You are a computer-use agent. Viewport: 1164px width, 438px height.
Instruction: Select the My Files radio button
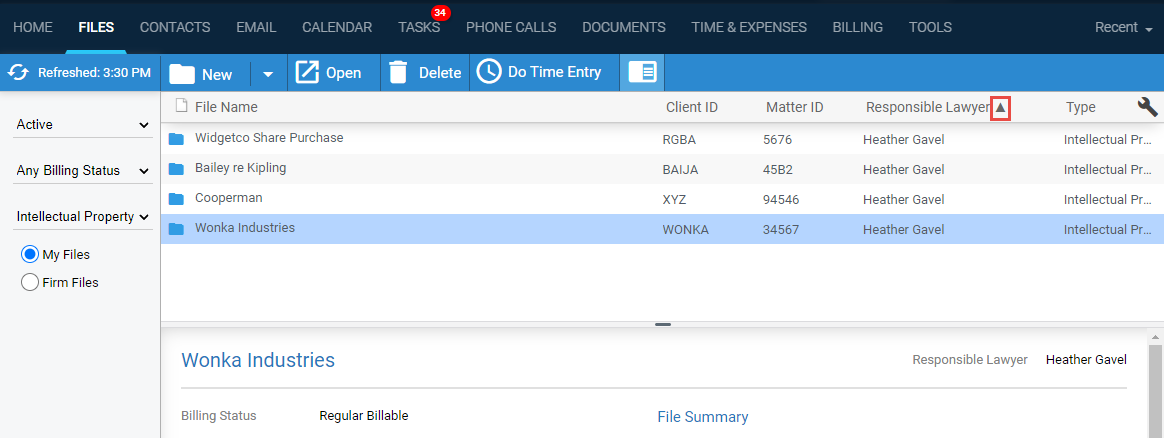coord(30,255)
